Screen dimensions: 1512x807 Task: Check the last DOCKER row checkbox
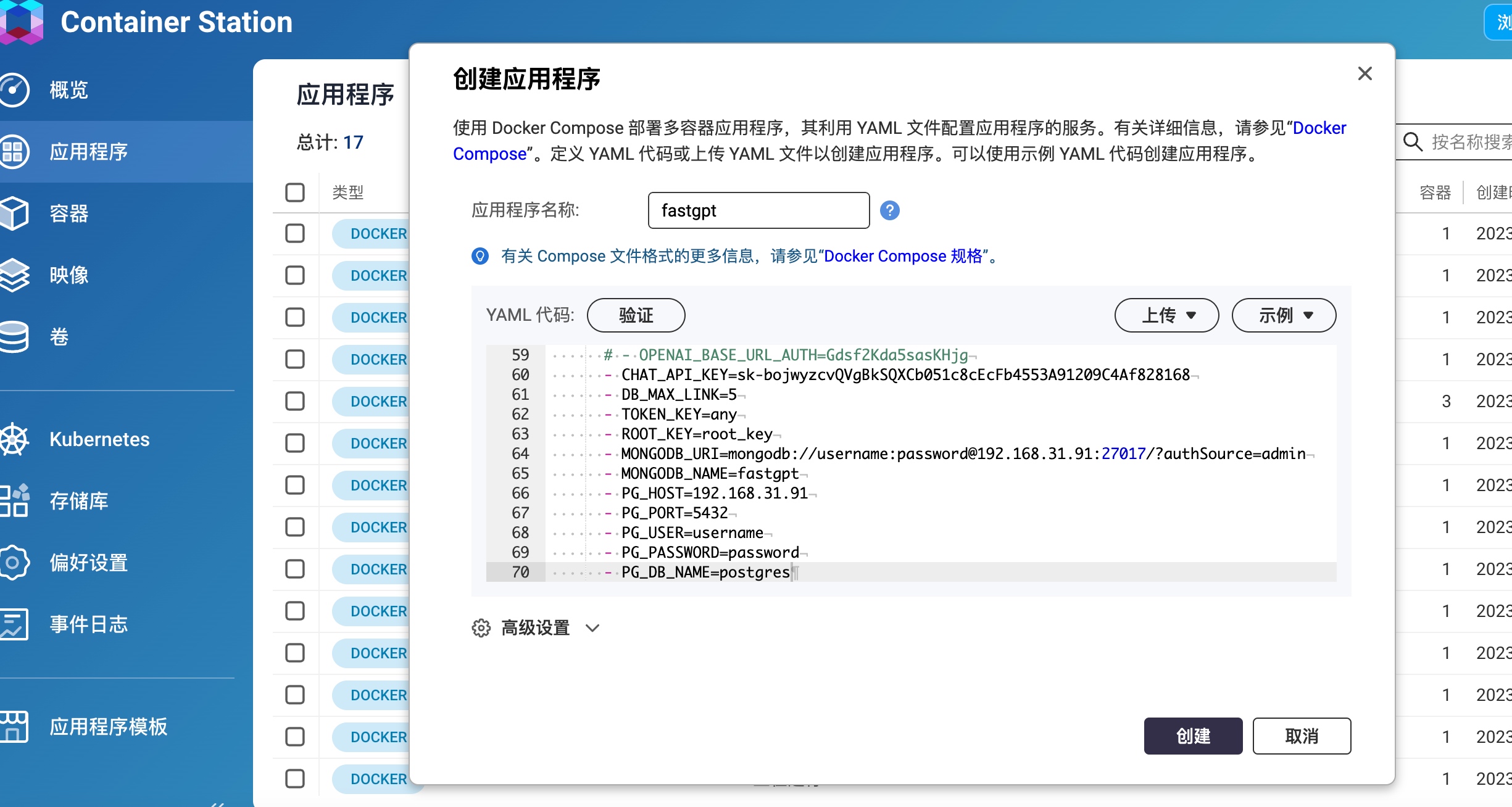pyautogui.click(x=295, y=779)
